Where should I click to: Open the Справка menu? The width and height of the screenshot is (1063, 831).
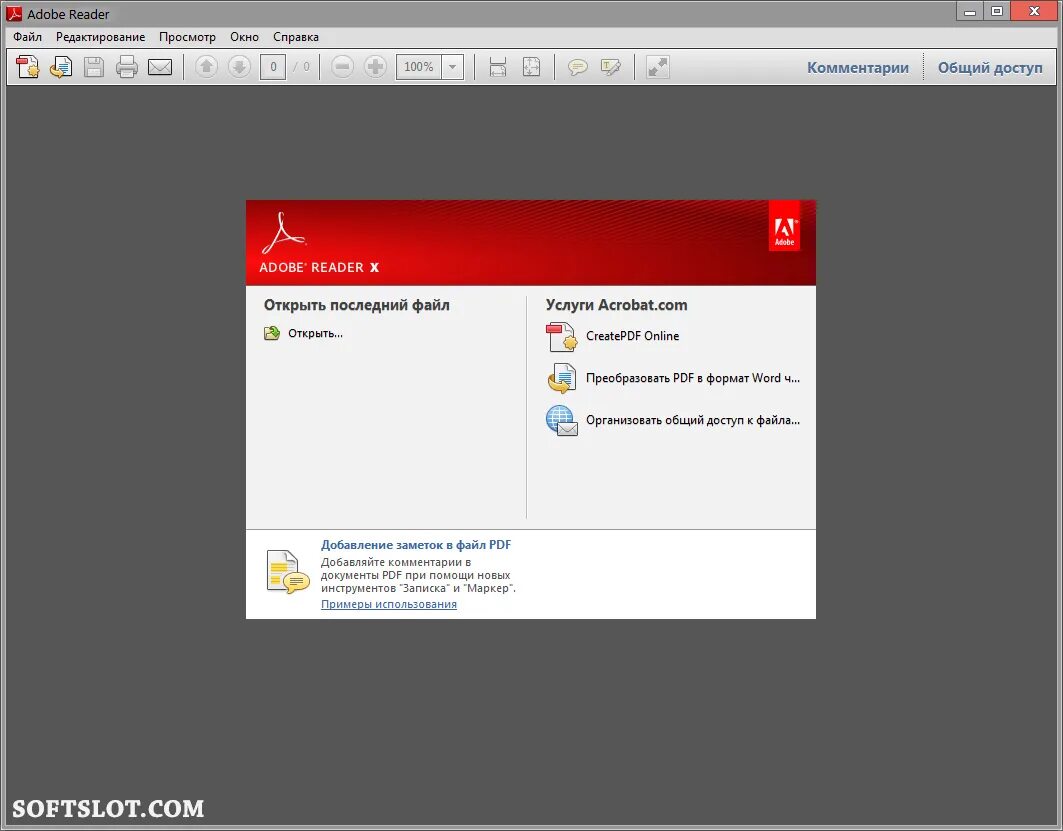click(x=296, y=37)
